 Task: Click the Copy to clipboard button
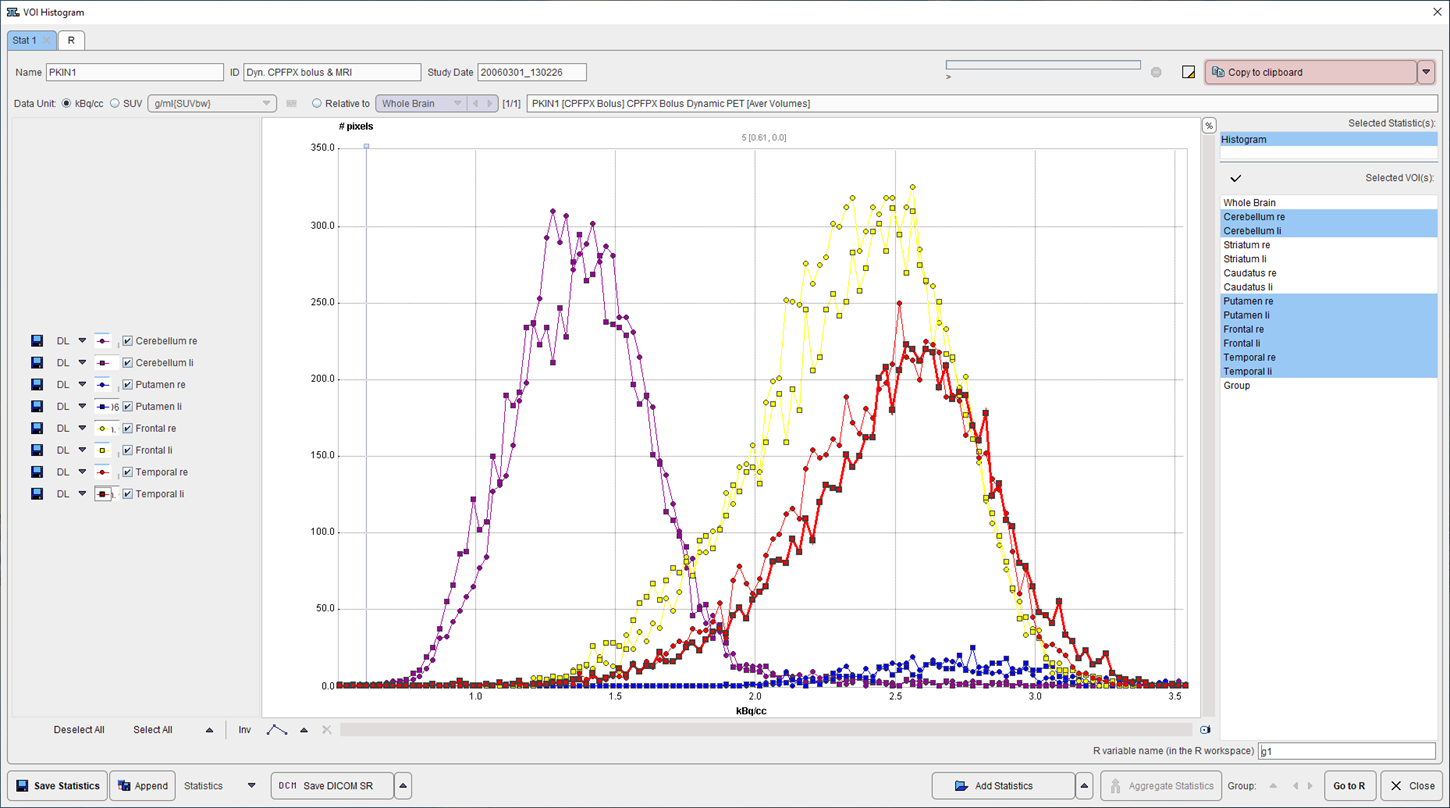pos(1310,72)
